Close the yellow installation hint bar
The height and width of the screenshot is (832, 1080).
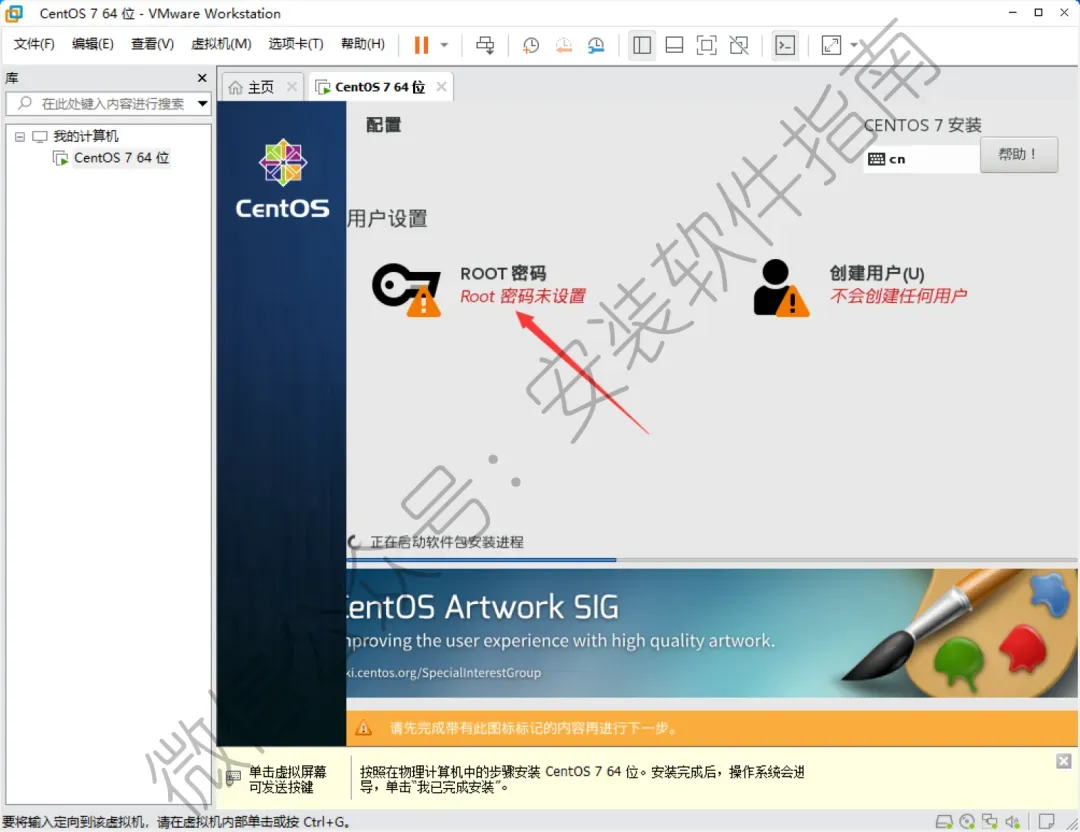coord(1063,761)
